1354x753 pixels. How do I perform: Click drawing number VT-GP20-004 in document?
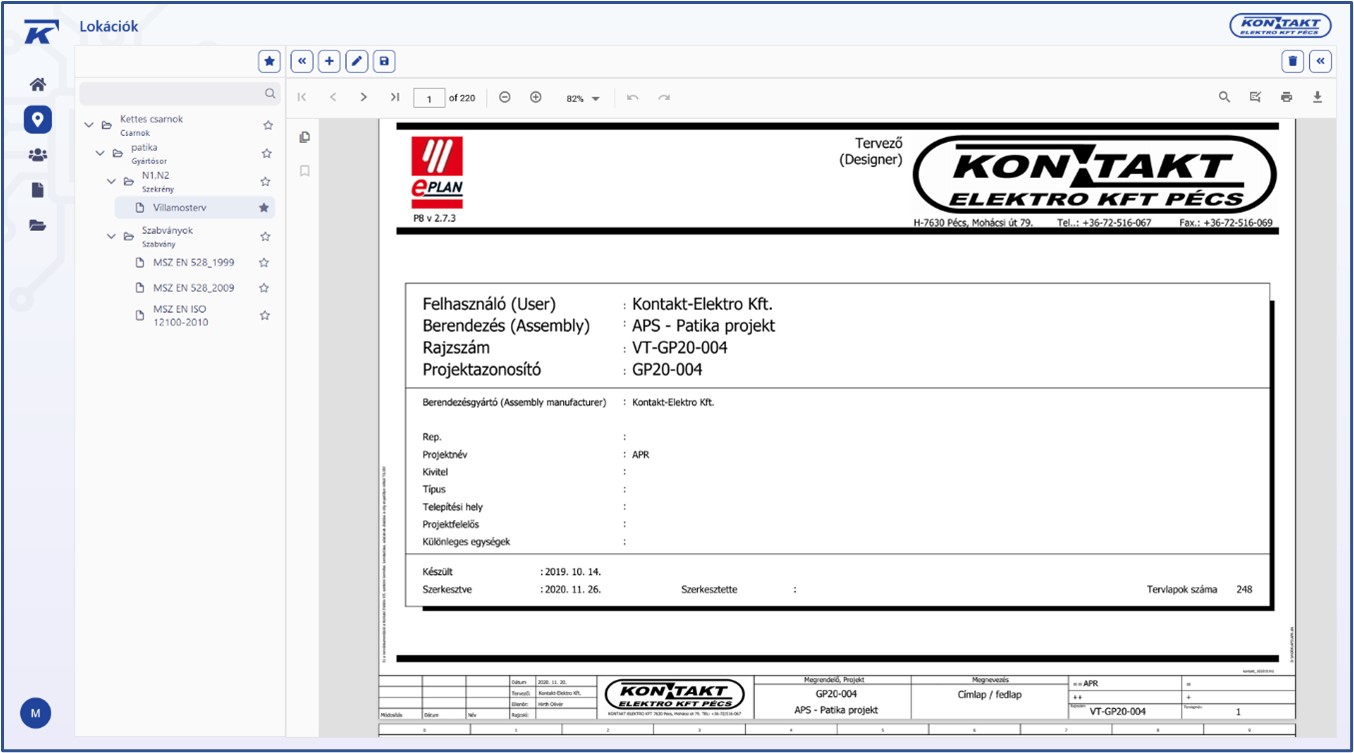tap(679, 348)
